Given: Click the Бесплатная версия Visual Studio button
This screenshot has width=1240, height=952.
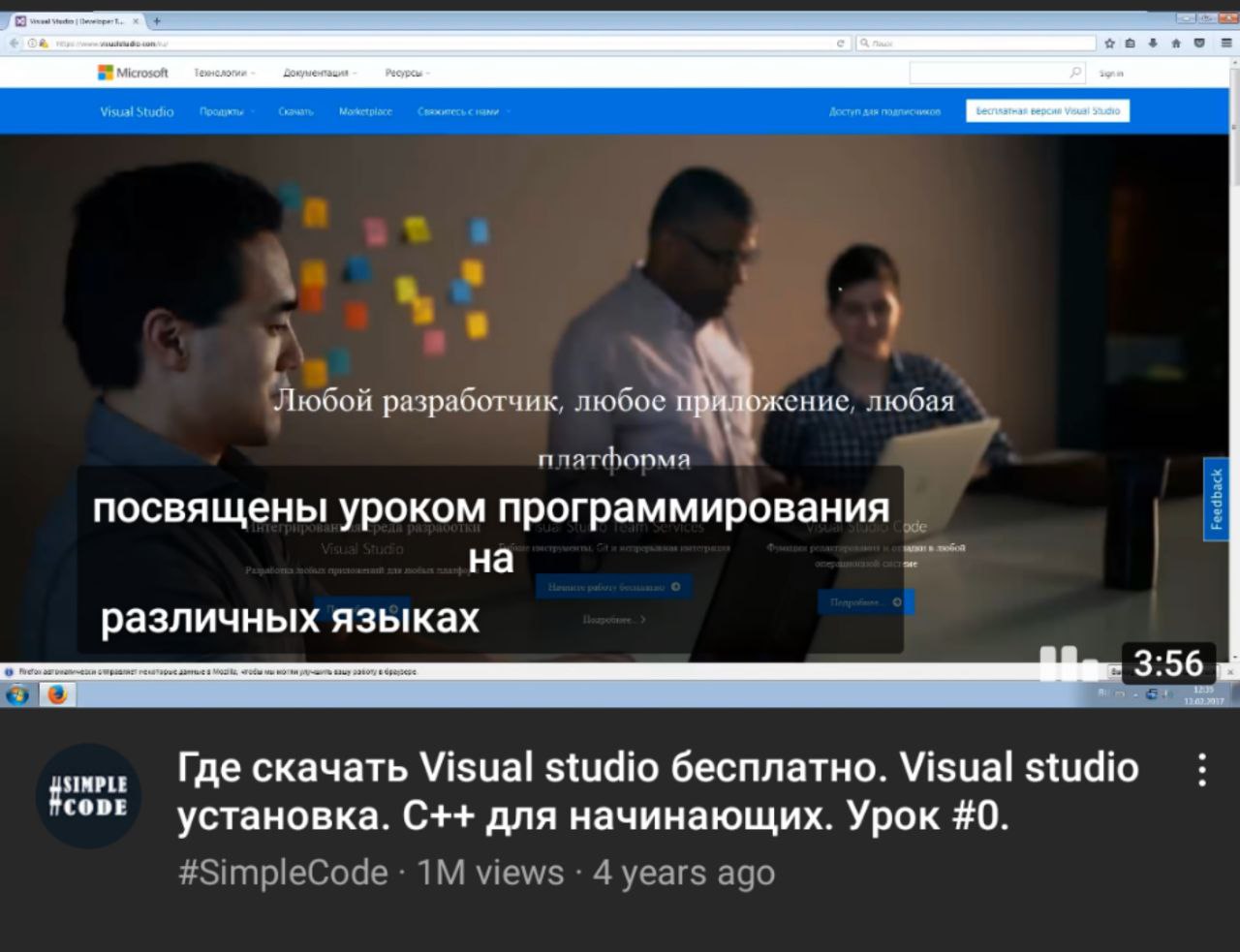Looking at the screenshot, I should (1047, 110).
